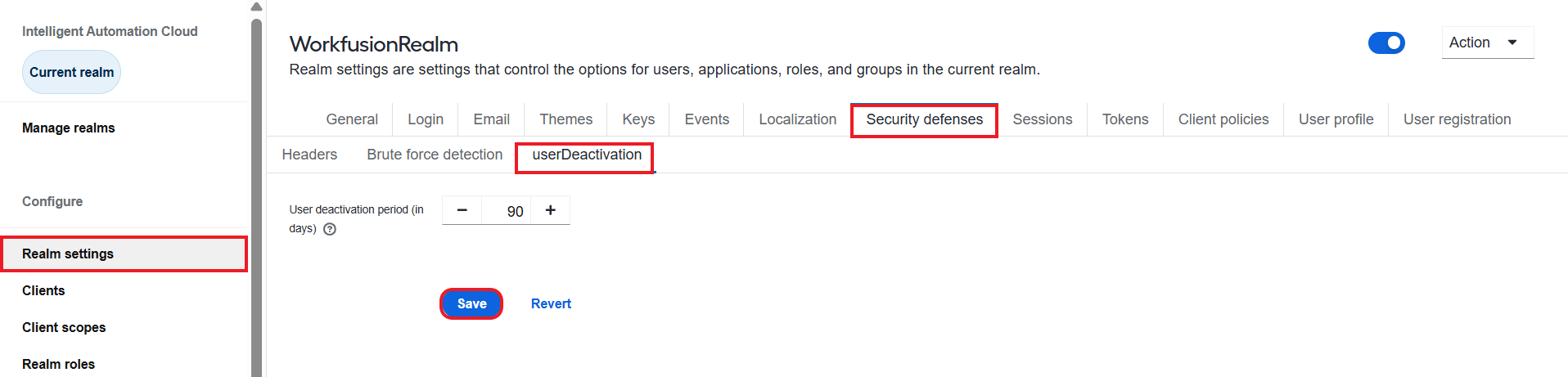Click the Save button

[471, 303]
